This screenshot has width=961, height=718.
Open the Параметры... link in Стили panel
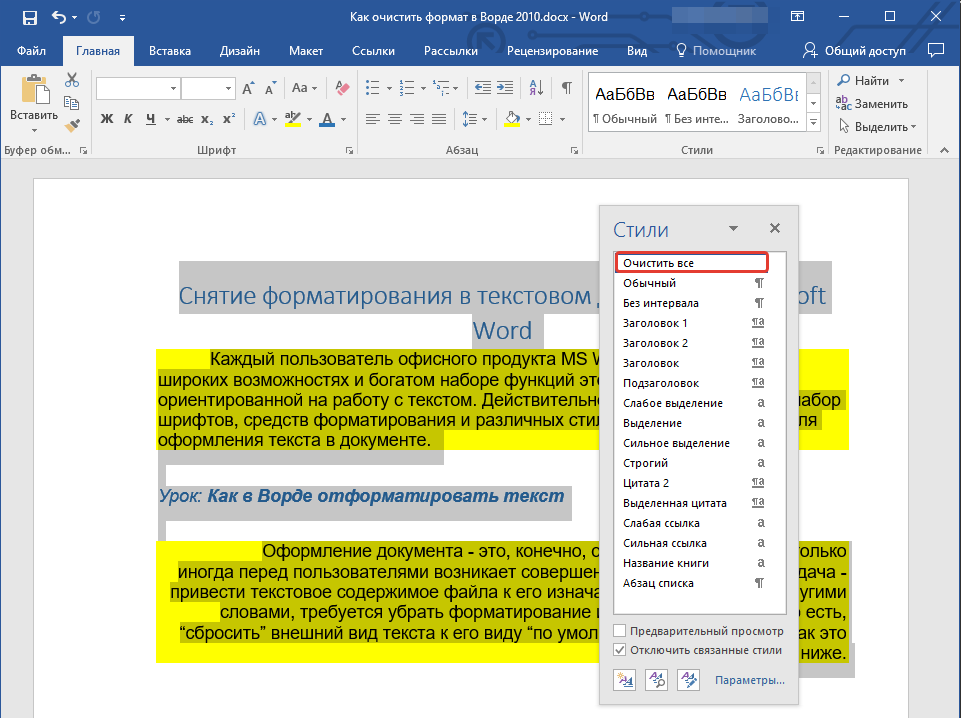[749, 681]
